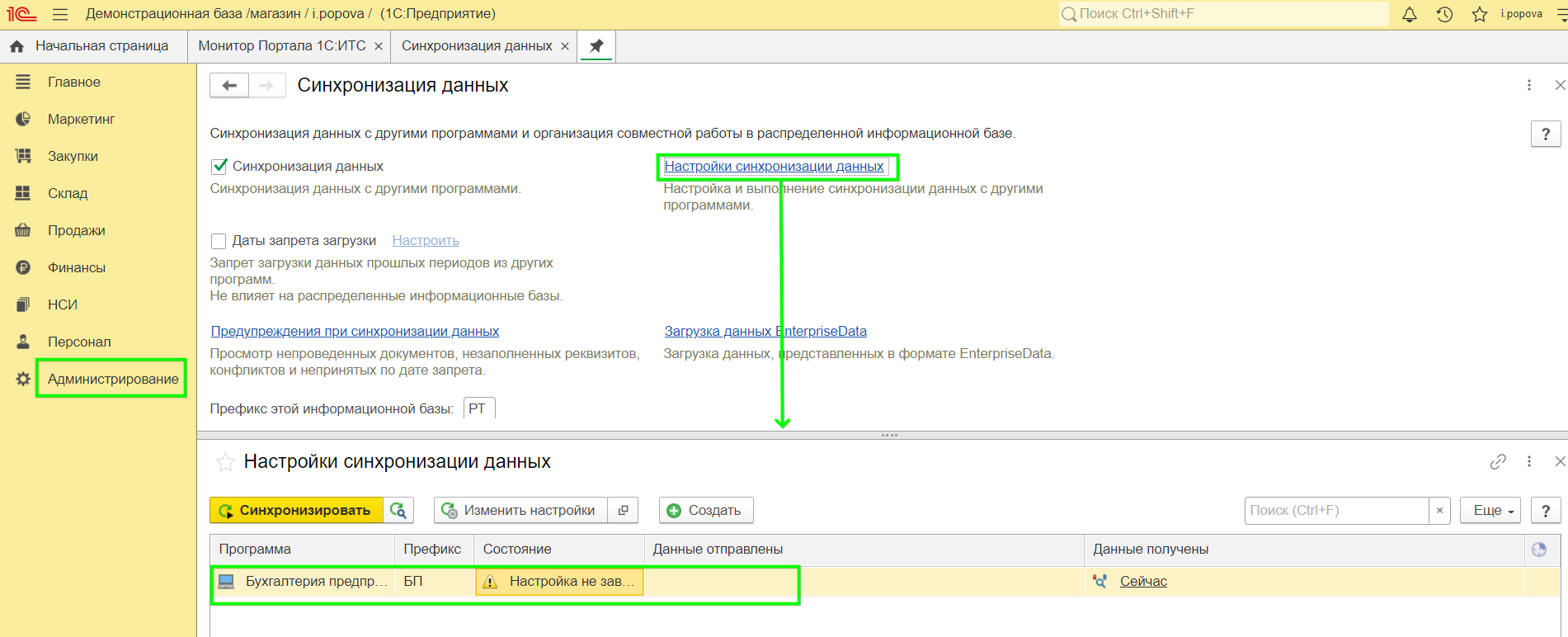Click the Финансы coin icon
This screenshot has height=637, width=1568.
(x=23, y=267)
